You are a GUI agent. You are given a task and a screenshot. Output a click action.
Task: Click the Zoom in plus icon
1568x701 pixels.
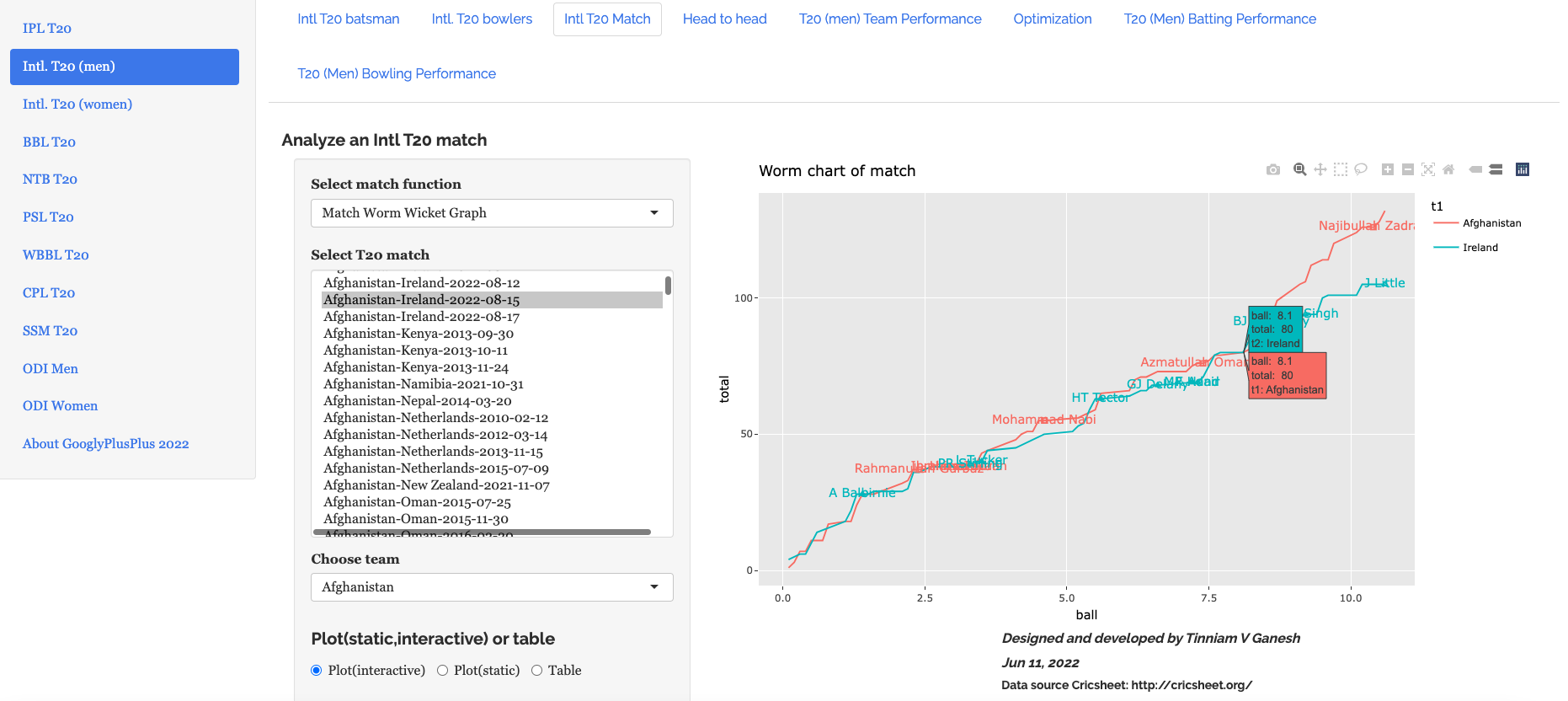[1388, 169]
